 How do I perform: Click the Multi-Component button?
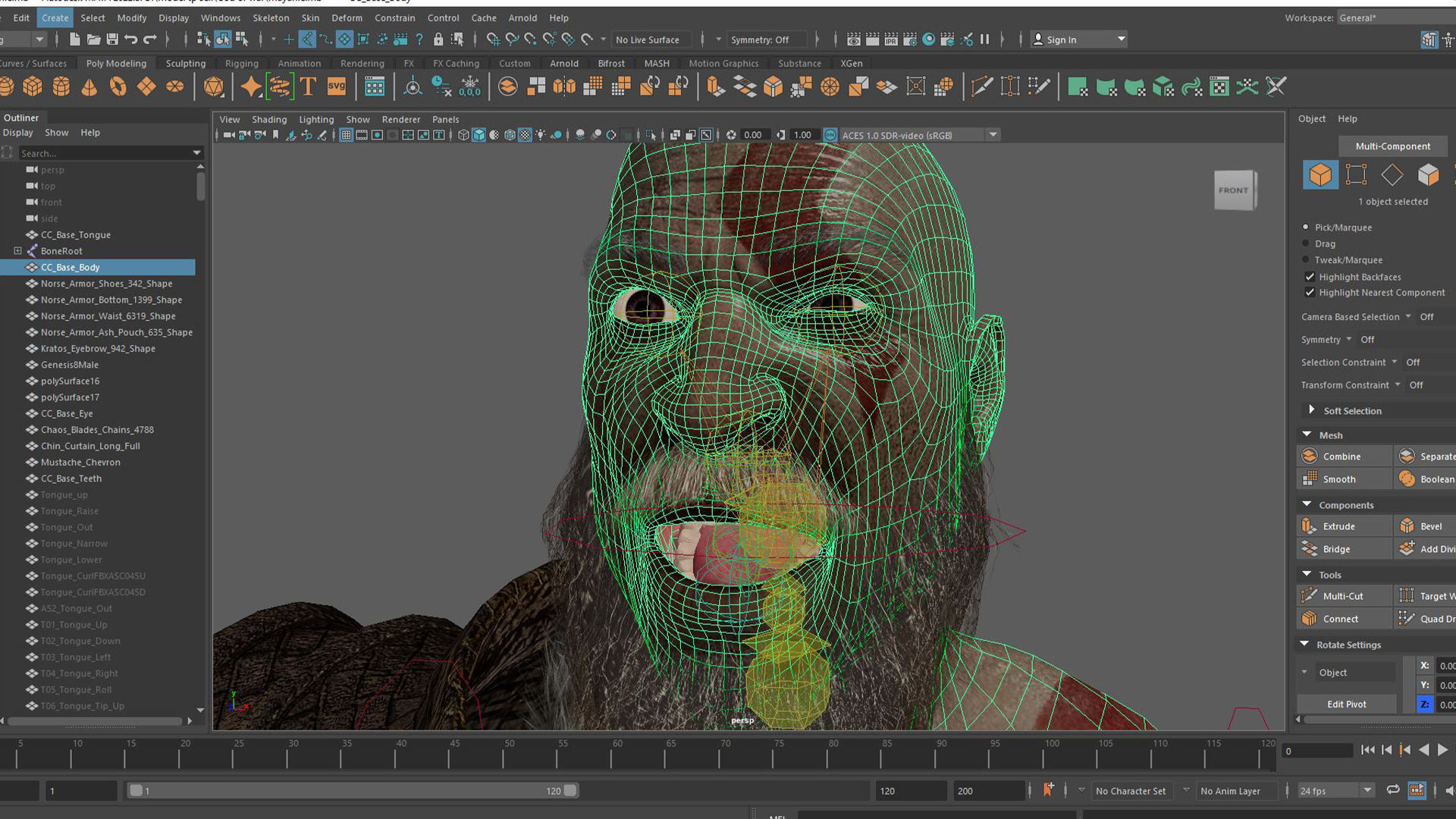point(1392,146)
